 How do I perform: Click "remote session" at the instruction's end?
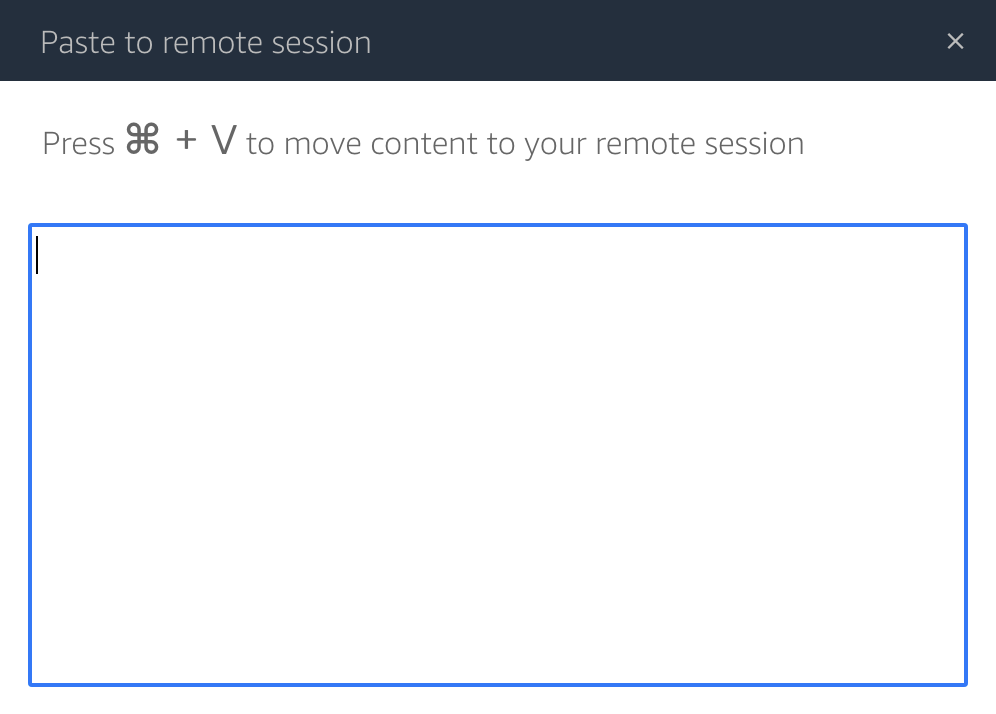click(x=699, y=144)
